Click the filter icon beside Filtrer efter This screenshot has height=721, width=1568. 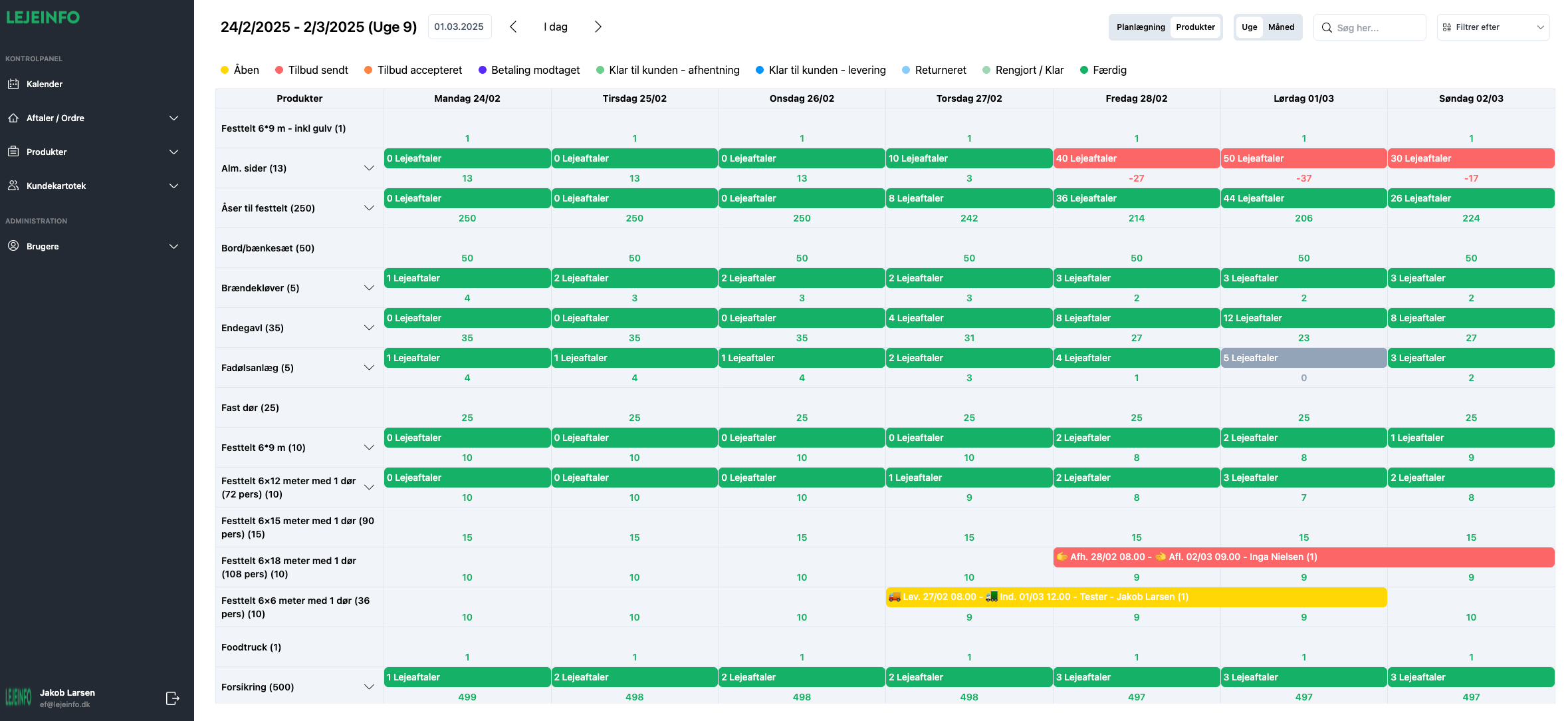(1447, 27)
